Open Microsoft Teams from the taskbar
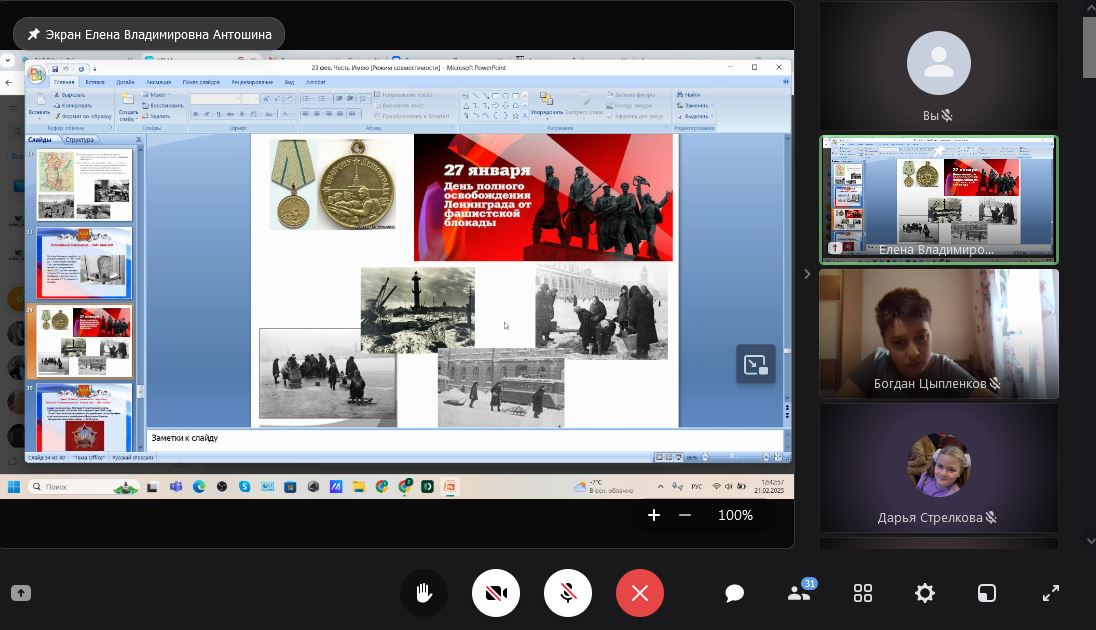This screenshot has width=1096, height=630. click(175, 487)
